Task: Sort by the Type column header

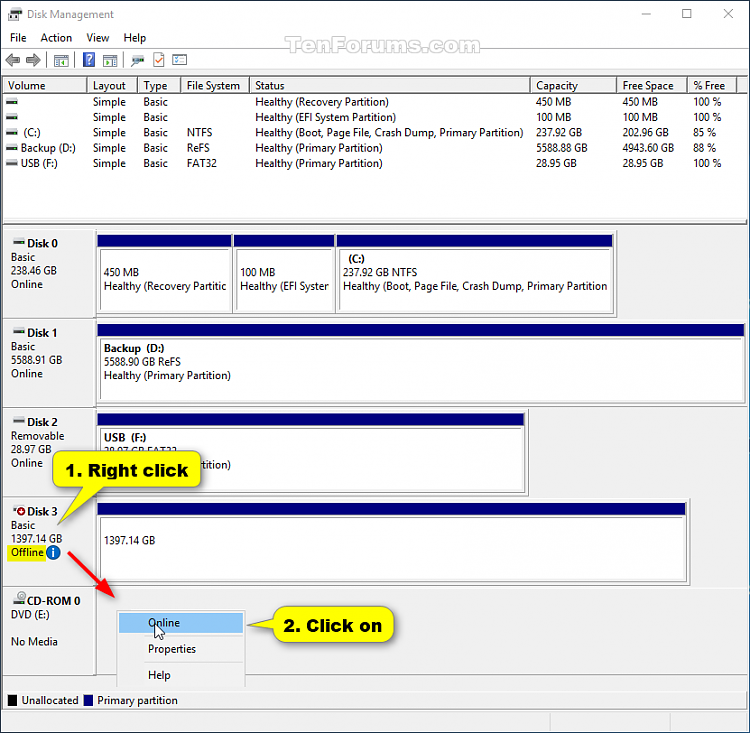Action: 159,85
